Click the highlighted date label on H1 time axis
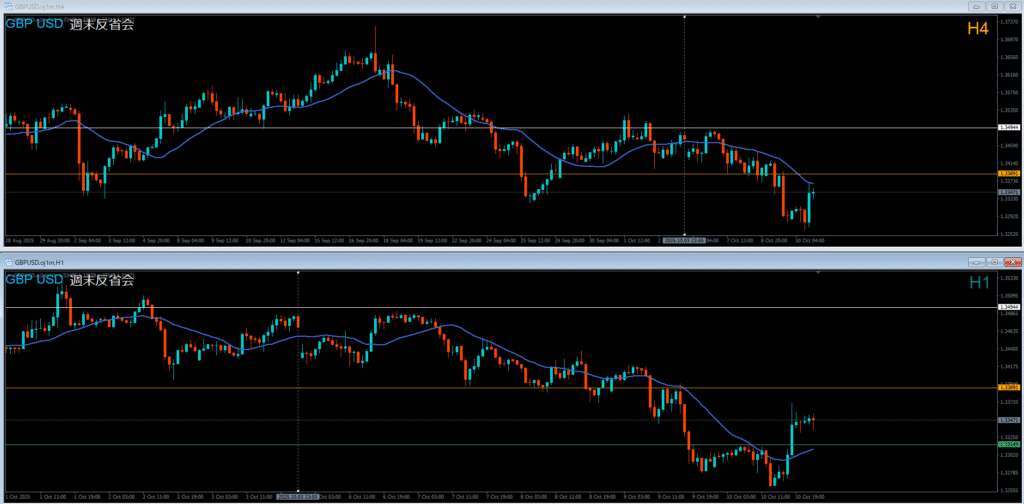Screen dimensions: 1024x504 [298, 495]
